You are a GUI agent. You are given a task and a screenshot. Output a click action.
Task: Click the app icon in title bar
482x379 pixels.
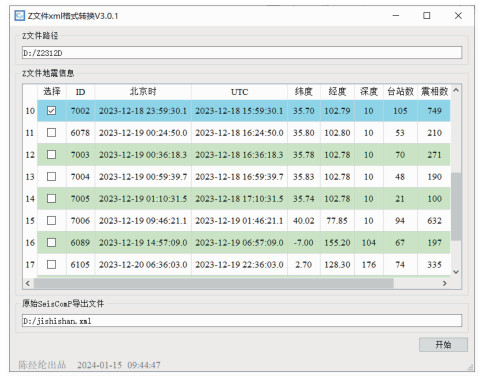tap(20, 16)
